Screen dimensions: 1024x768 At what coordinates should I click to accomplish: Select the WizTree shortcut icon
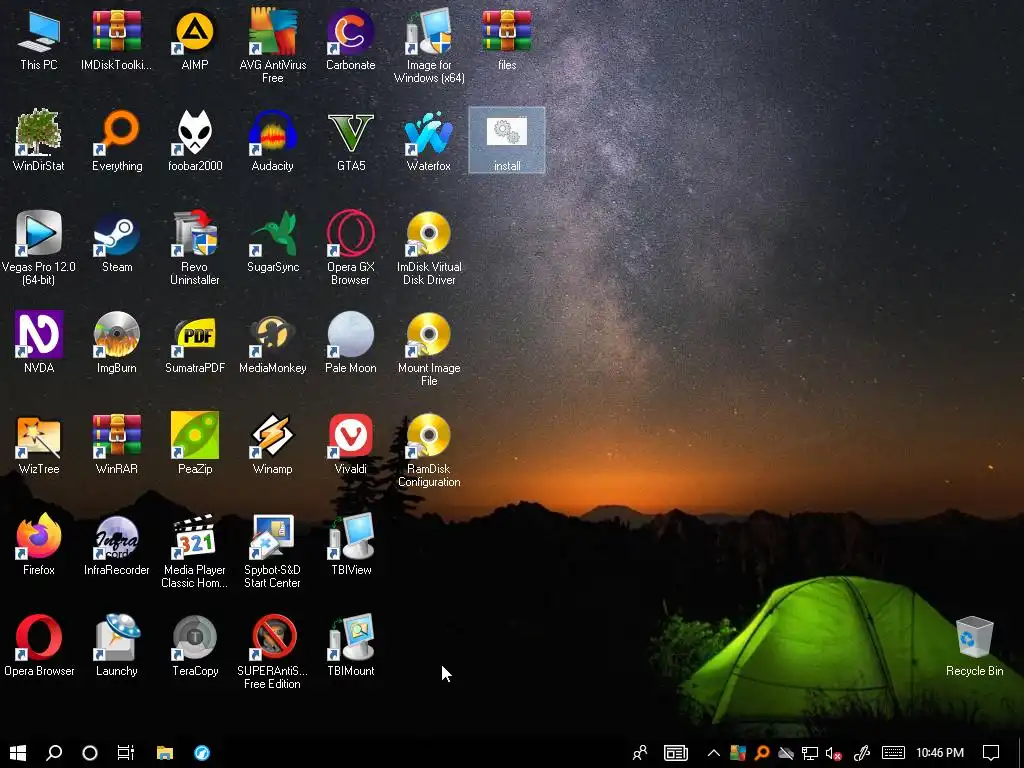pyautogui.click(x=39, y=436)
